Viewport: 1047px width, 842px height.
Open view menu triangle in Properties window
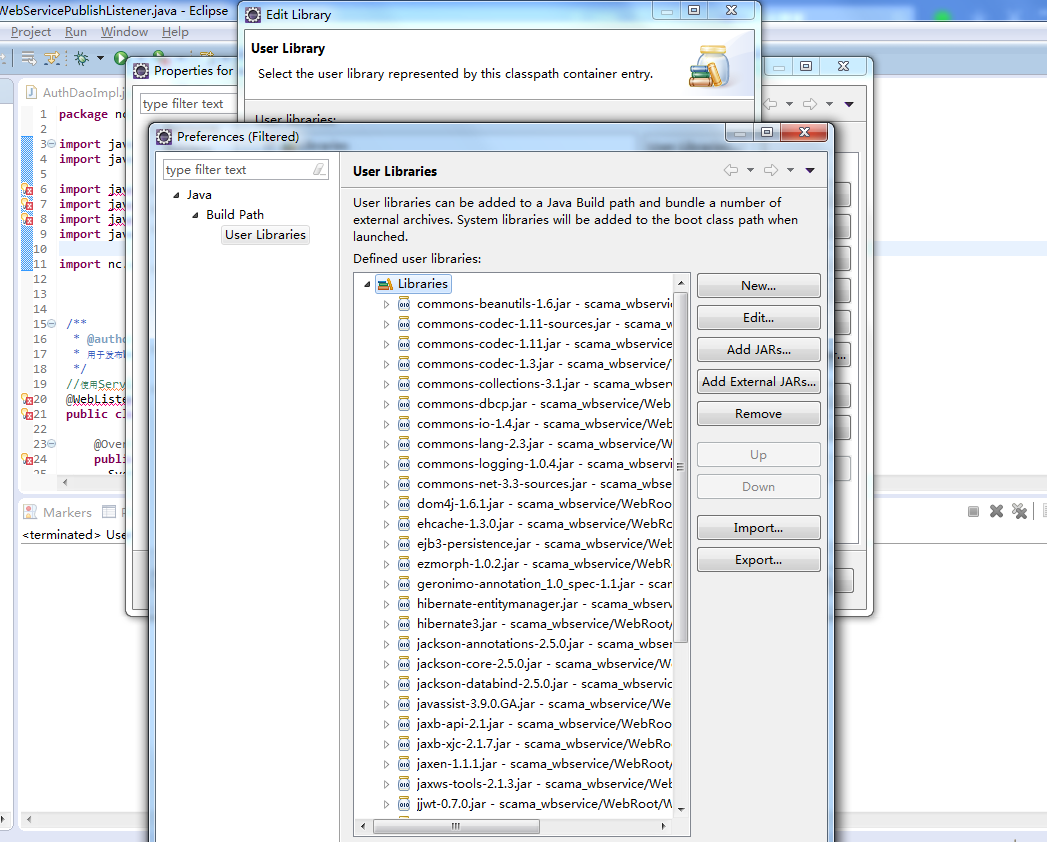click(849, 104)
